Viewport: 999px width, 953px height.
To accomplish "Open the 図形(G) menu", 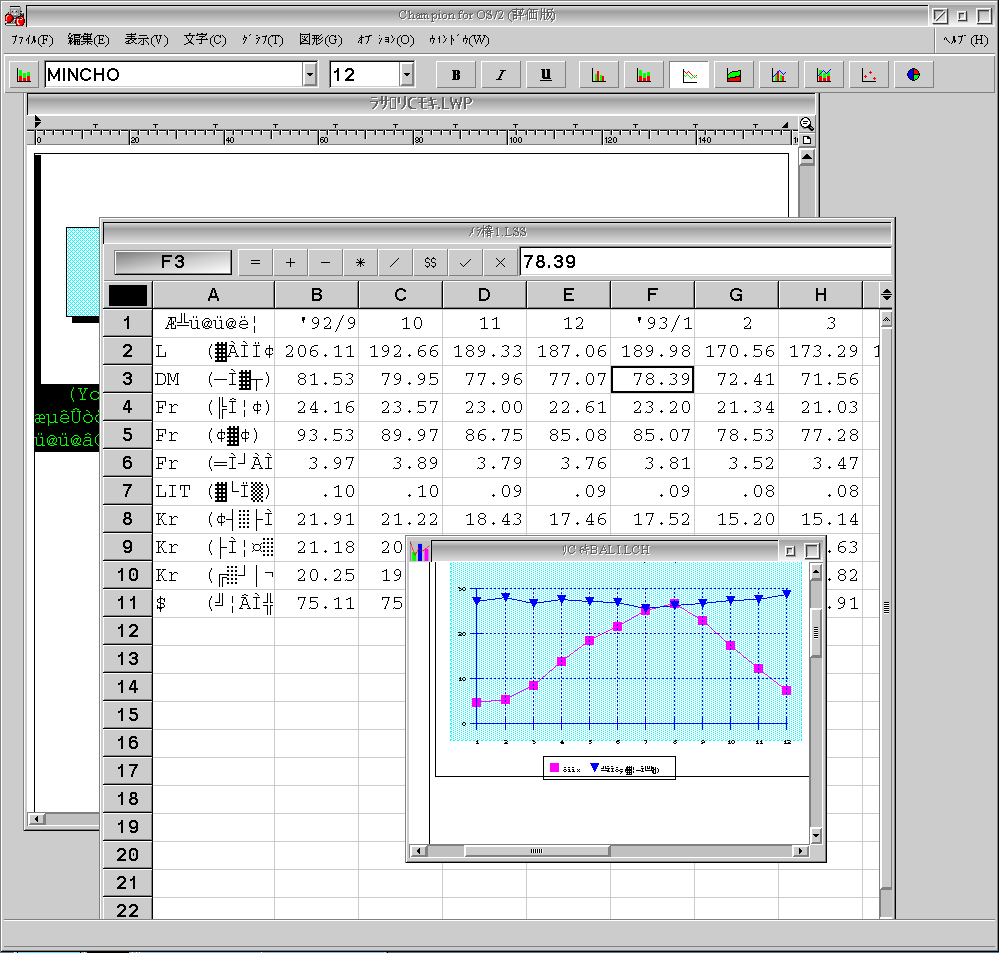I will tap(320, 40).
